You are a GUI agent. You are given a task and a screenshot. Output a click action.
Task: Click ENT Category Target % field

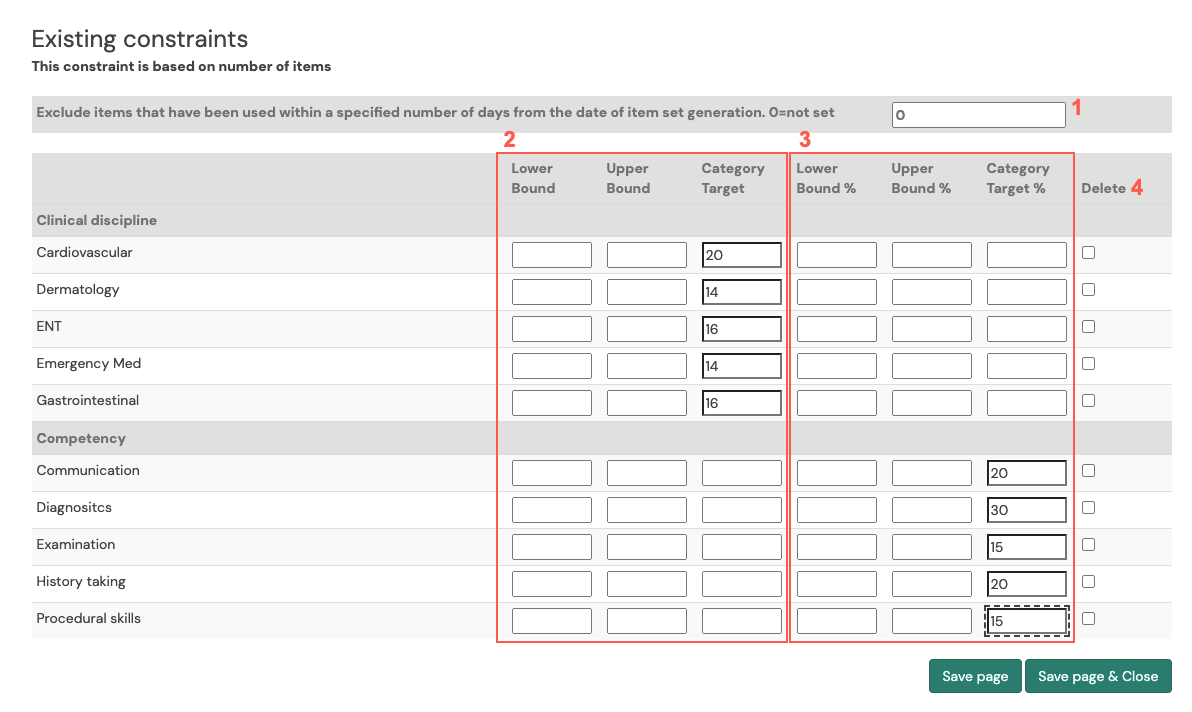[1026, 329]
